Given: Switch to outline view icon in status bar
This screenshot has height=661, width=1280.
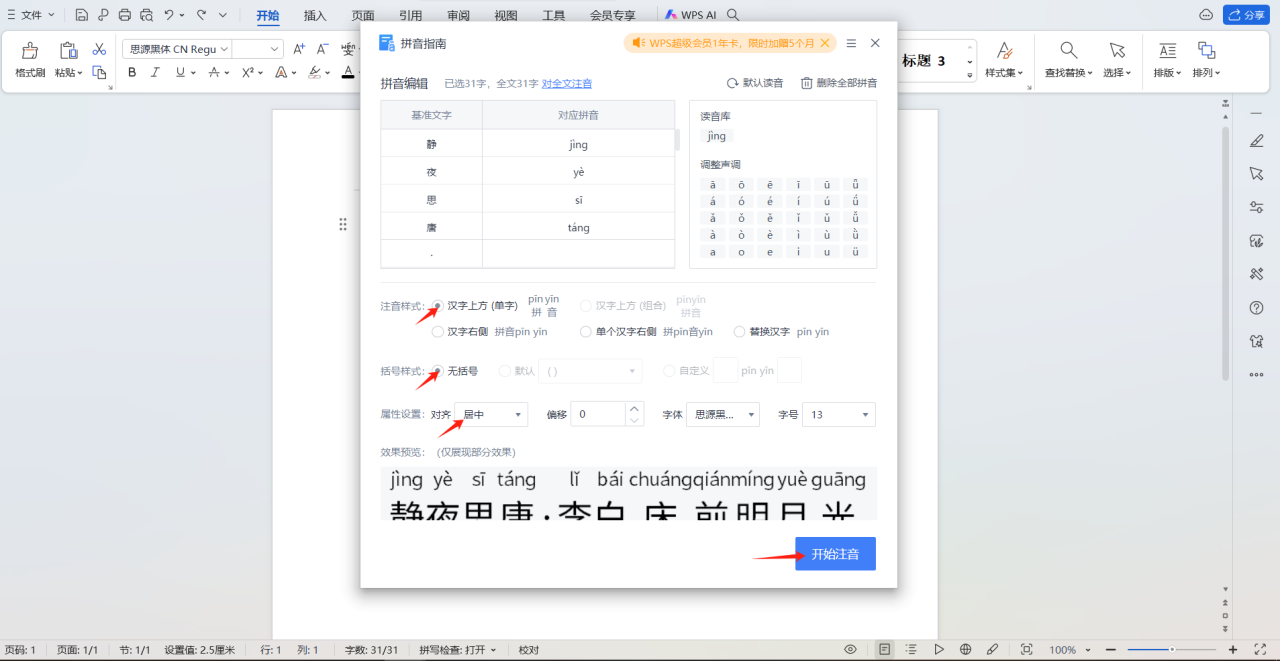Looking at the screenshot, I should point(911,650).
